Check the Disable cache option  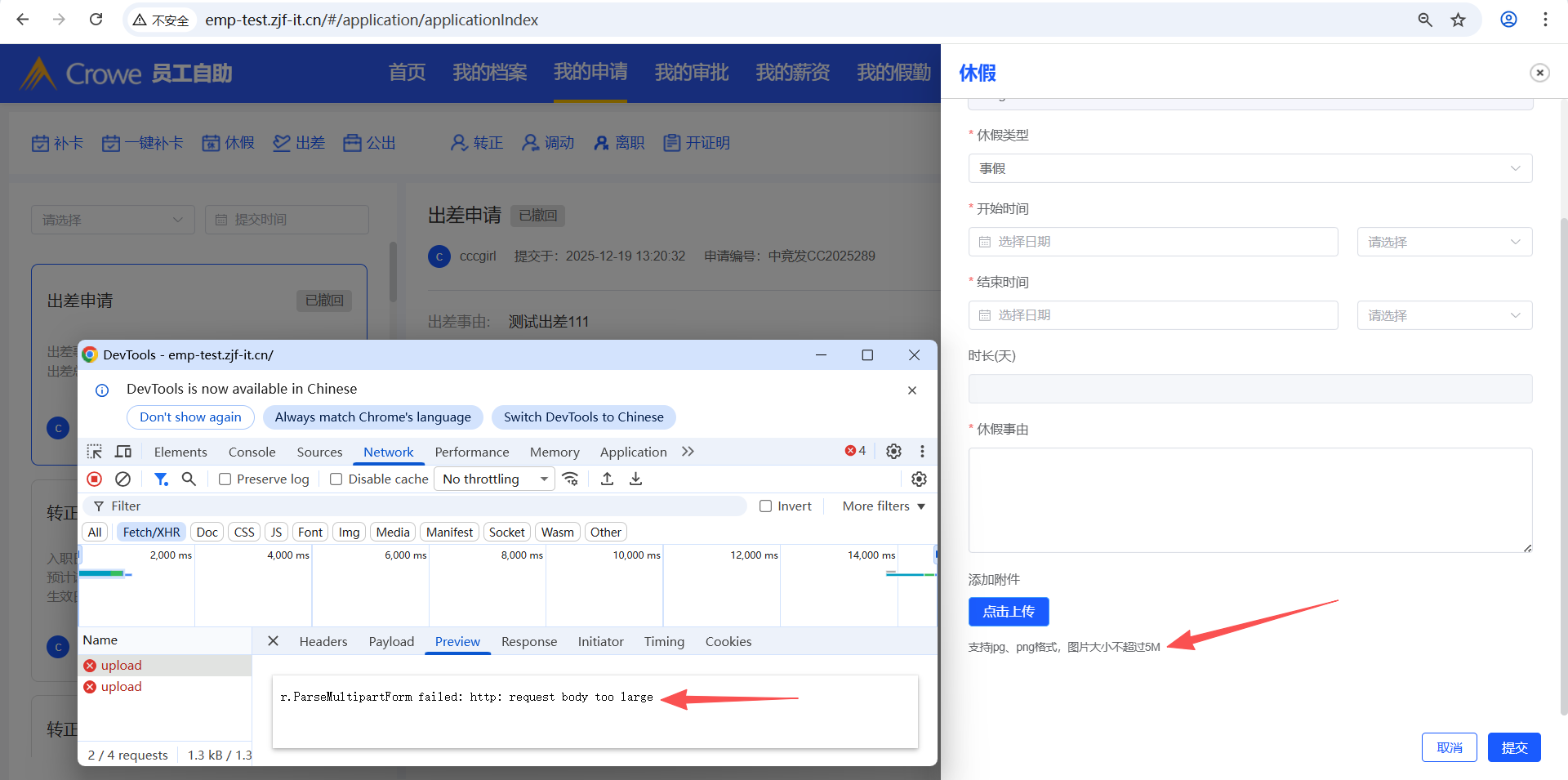336,479
